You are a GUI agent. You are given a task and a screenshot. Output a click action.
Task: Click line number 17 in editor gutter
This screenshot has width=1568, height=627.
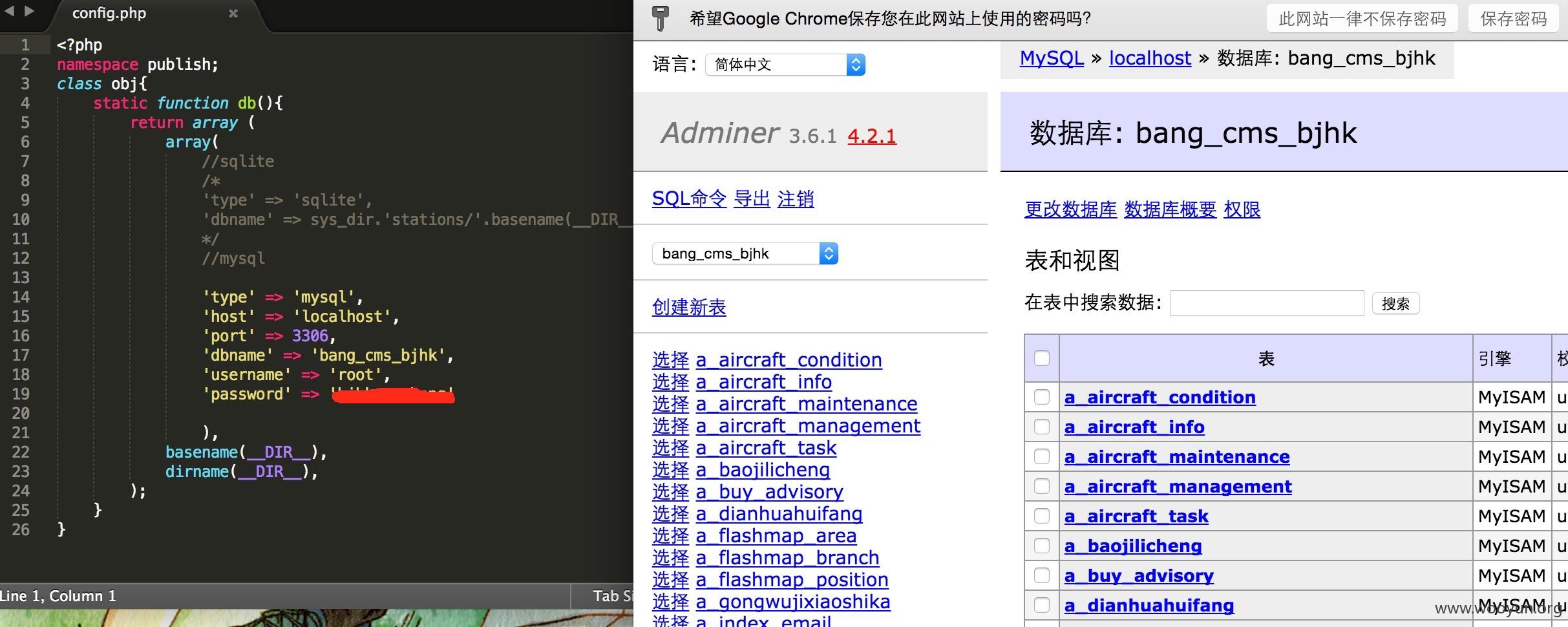pos(21,355)
